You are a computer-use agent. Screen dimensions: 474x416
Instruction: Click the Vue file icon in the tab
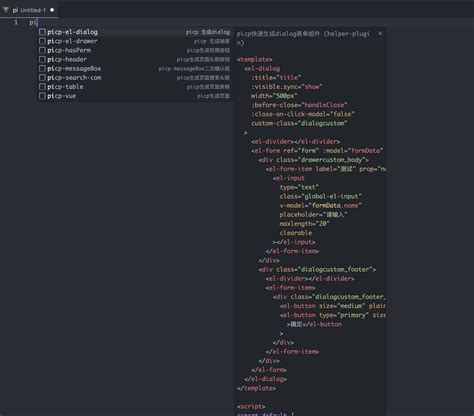6,10
